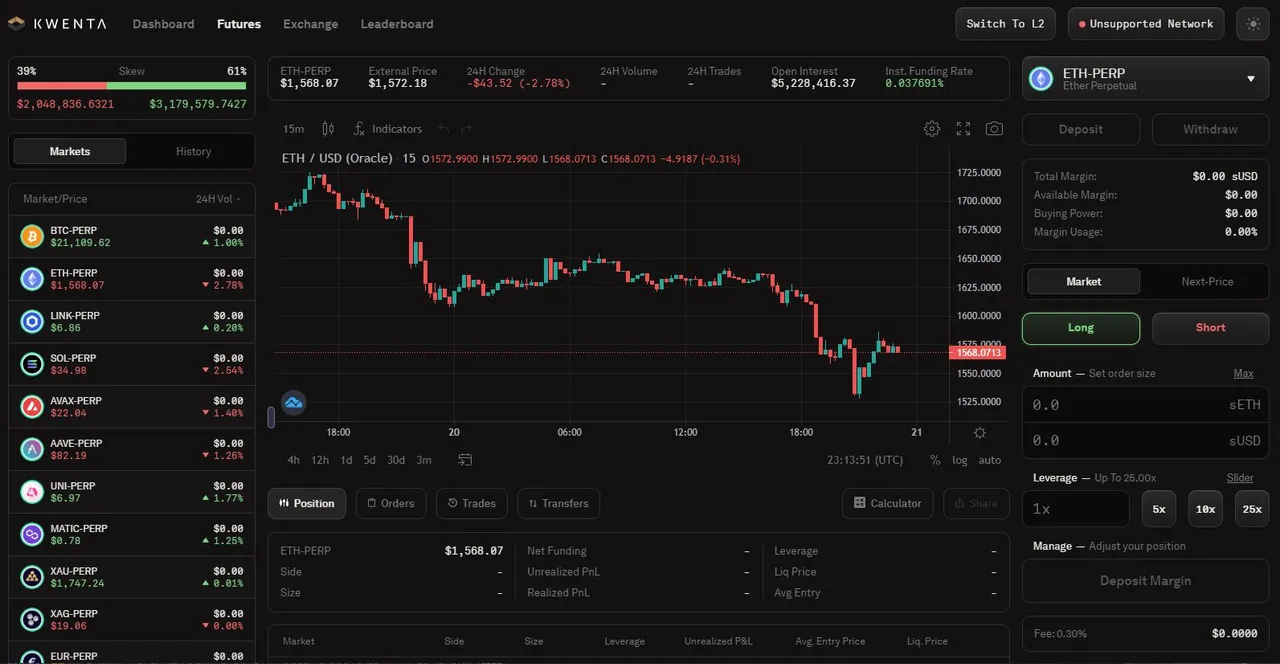Focus the 1x leverage input field

pos(1076,509)
